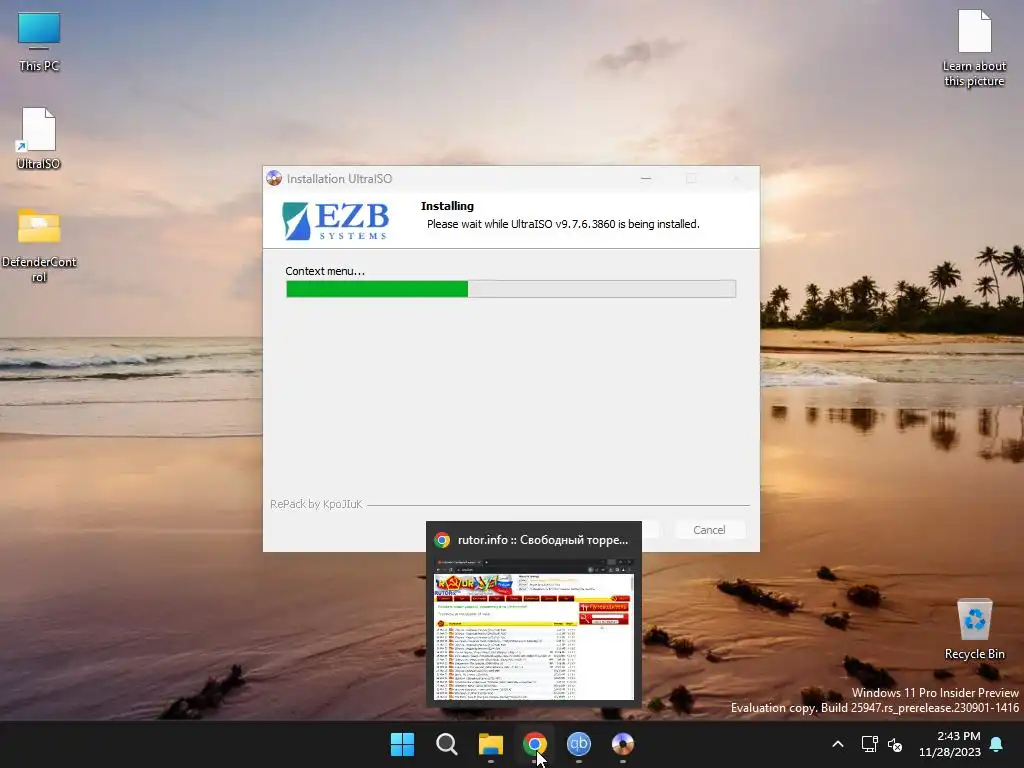Click the green installation progress bar
Screen dimensions: 1024x768
pyautogui.click(x=511, y=289)
